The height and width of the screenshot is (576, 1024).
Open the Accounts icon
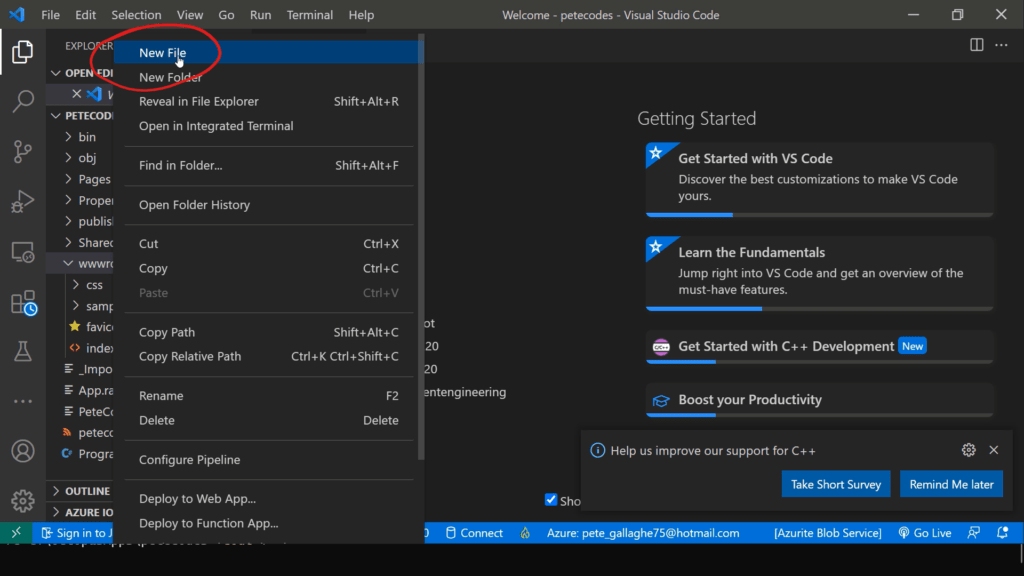[x=22, y=451]
